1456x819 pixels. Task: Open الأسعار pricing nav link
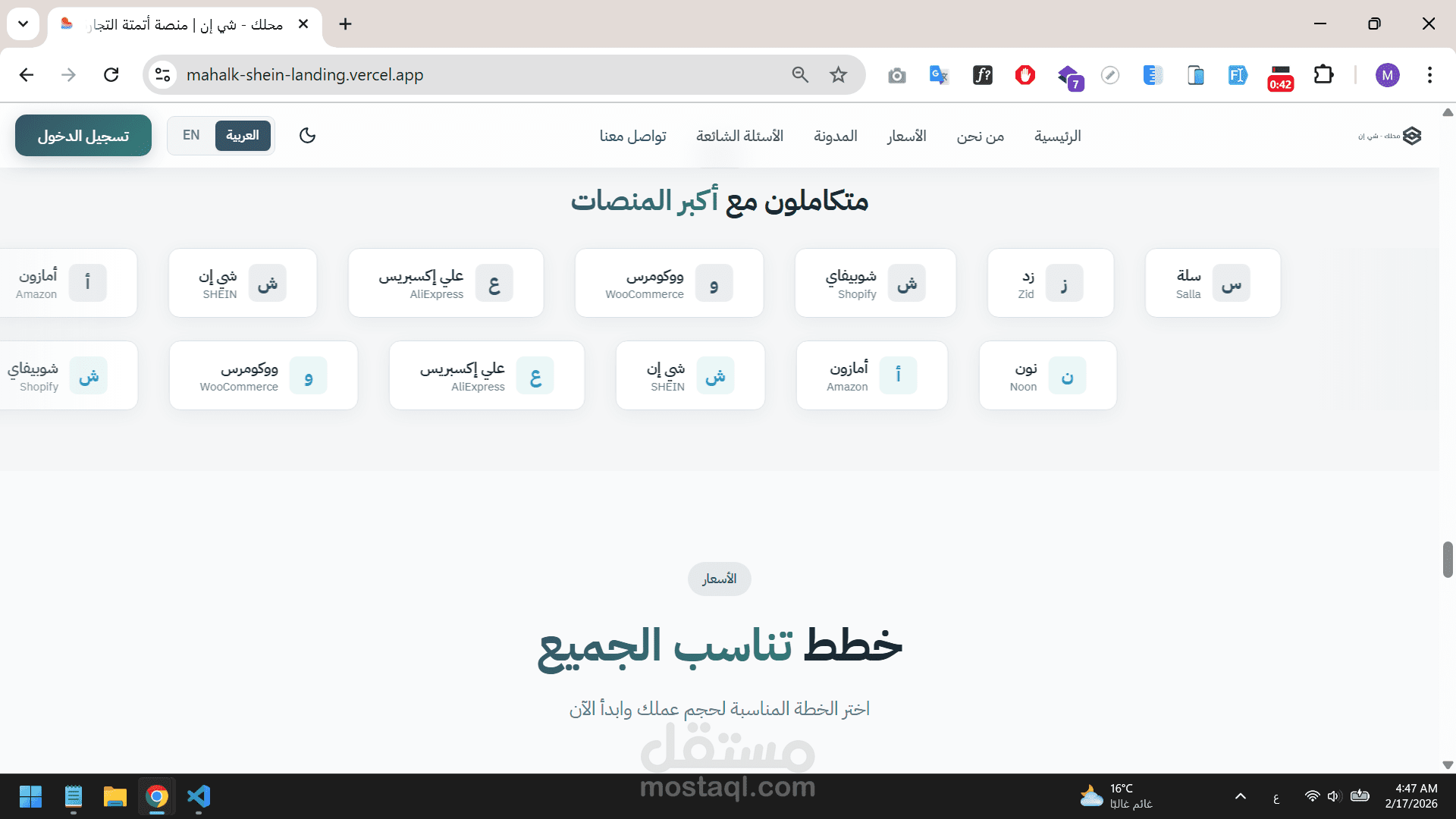click(x=906, y=136)
